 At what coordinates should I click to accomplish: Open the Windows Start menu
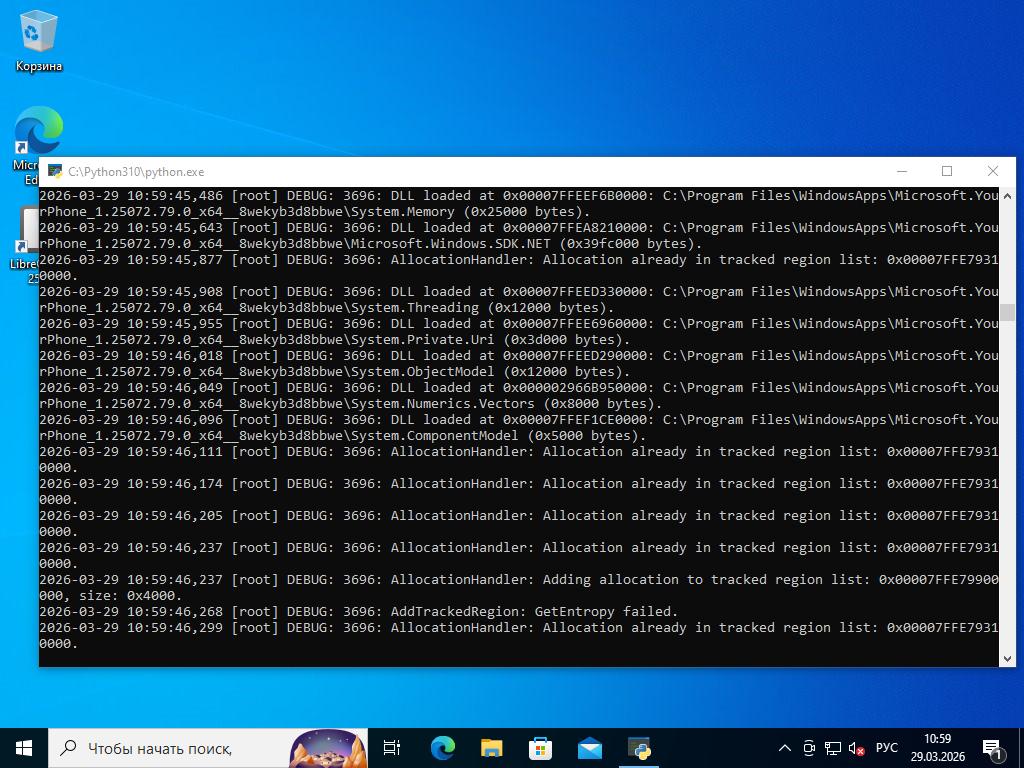click(x=24, y=747)
